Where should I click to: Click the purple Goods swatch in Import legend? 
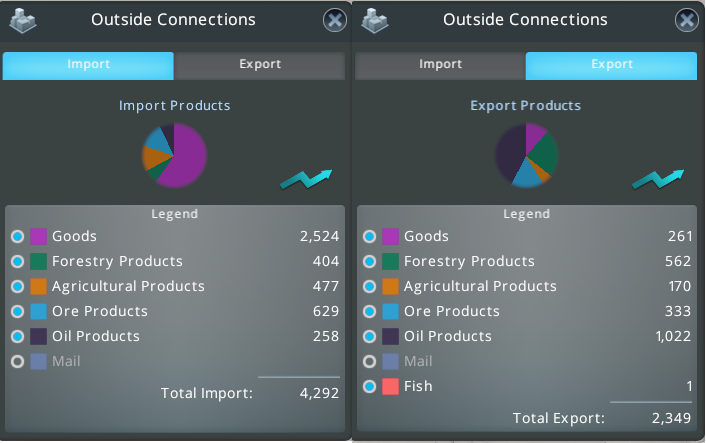(x=39, y=237)
